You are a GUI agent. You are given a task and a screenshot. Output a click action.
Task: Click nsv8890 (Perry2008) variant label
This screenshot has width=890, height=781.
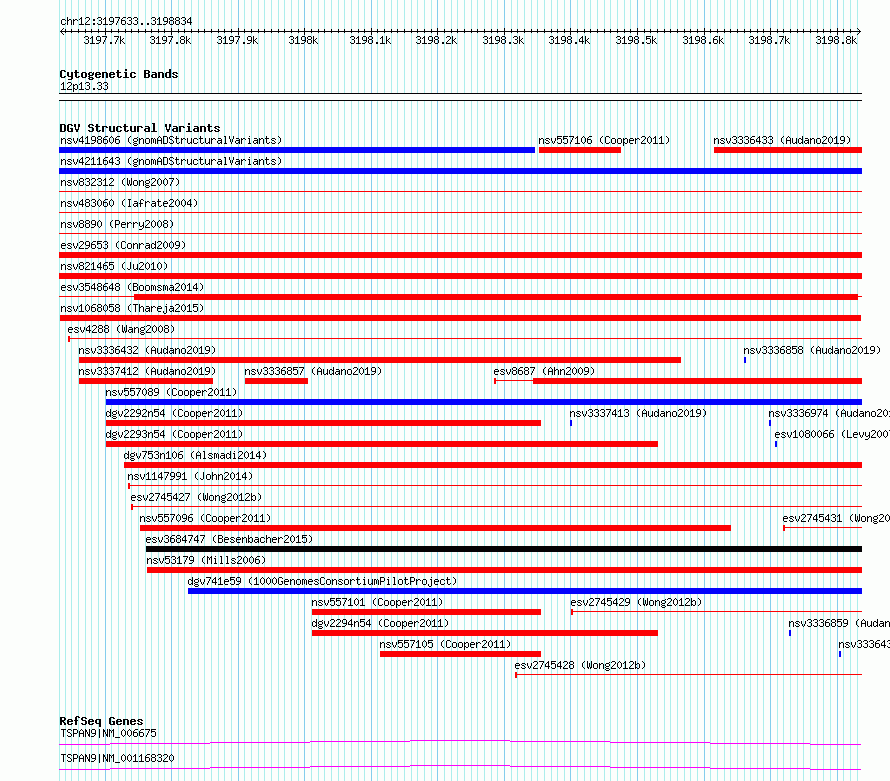[x=117, y=224]
